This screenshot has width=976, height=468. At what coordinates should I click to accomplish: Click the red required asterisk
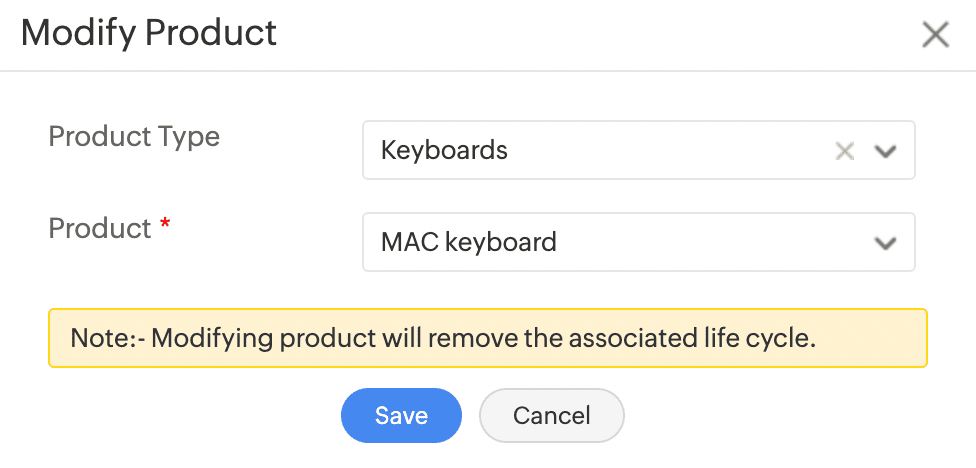(x=165, y=228)
